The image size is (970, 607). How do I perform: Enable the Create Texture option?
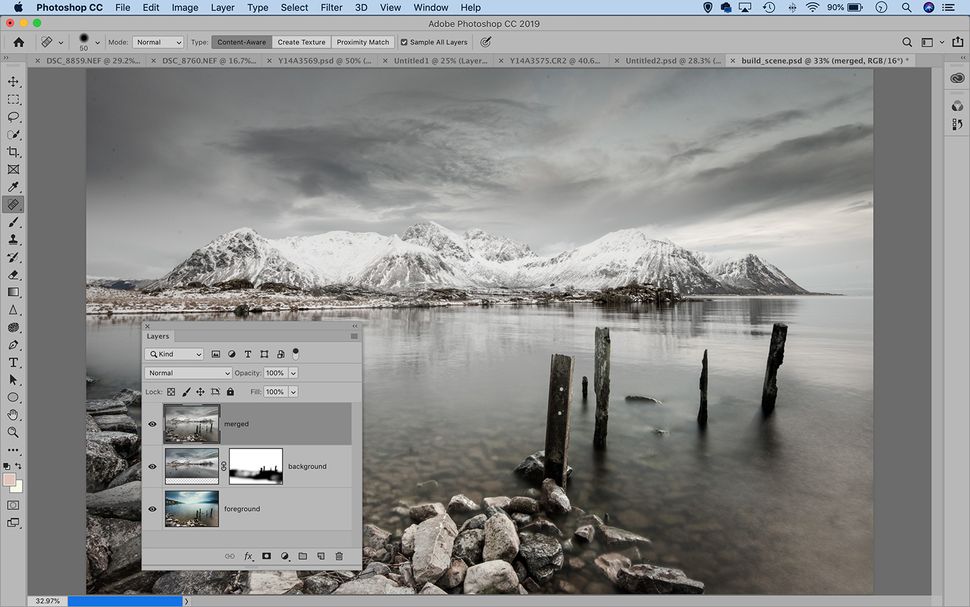click(x=301, y=42)
